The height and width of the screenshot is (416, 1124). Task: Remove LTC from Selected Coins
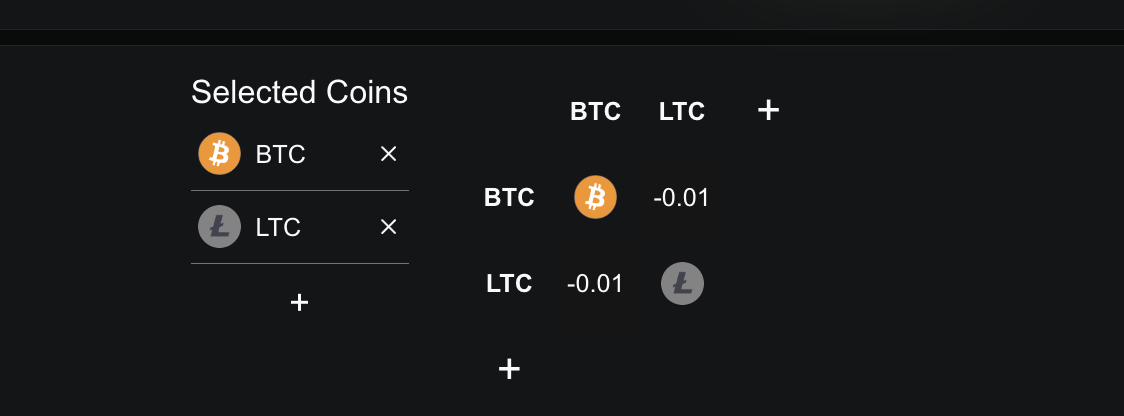point(389,227)
